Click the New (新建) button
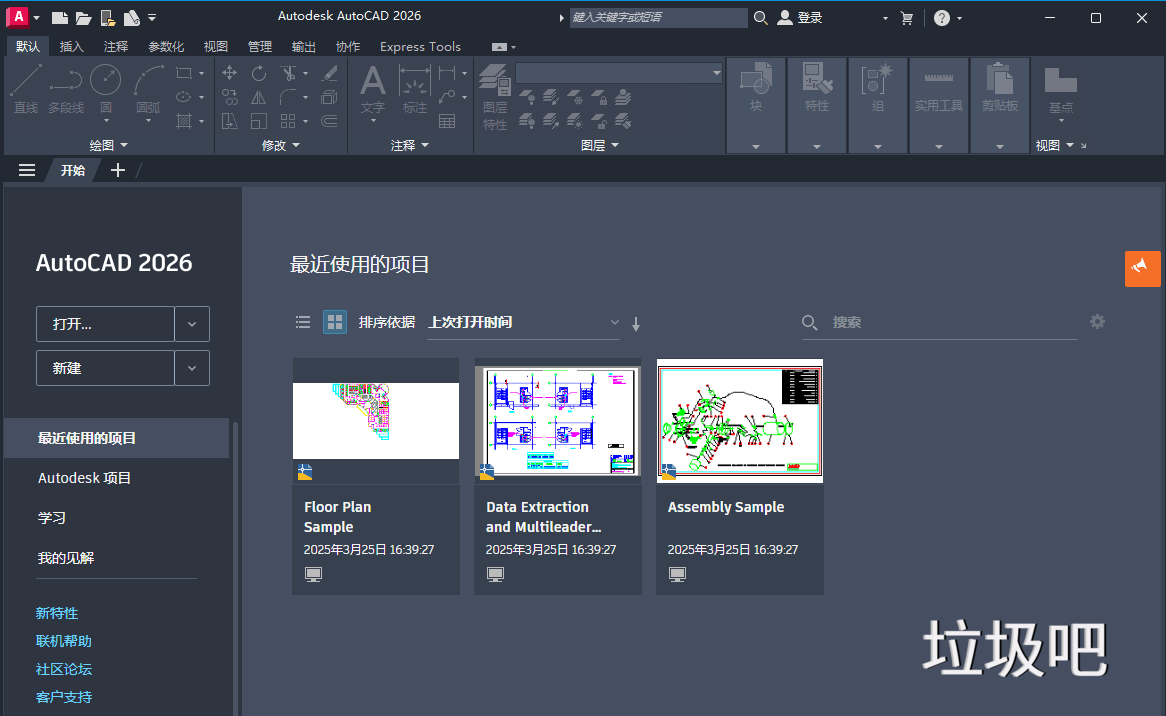Image resolution: width=1166 pixels, height=716 pixels. point(105,368)
